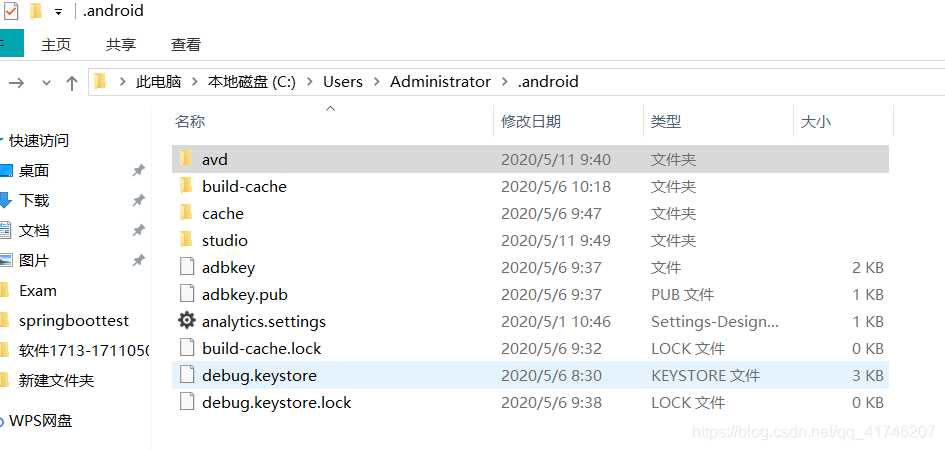945x450 pixels.
Task: Expand the chevron after 此电脑 in the path
Action: tap(194, 82)
